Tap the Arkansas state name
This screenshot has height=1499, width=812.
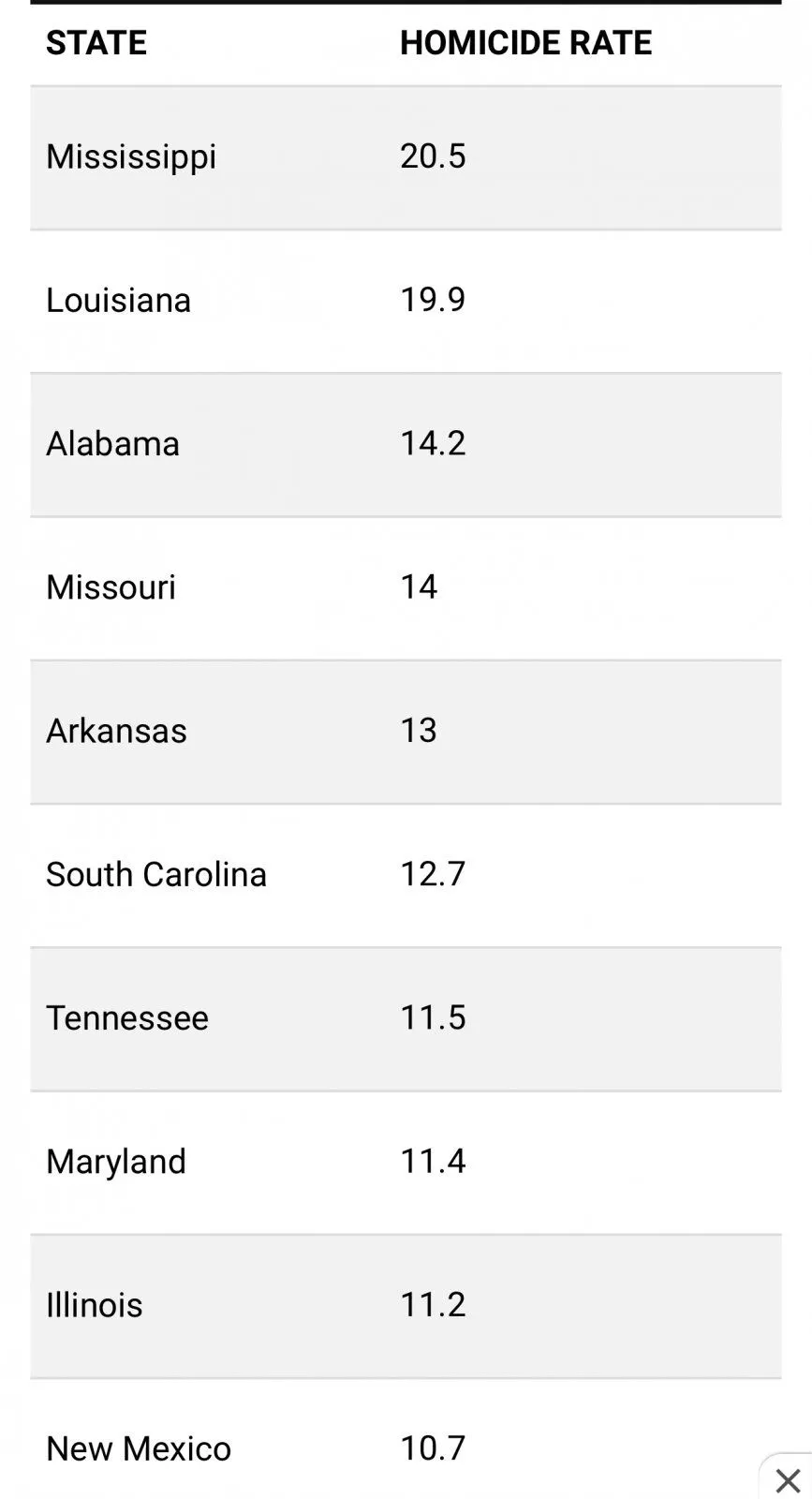click(x=116, y=731)
